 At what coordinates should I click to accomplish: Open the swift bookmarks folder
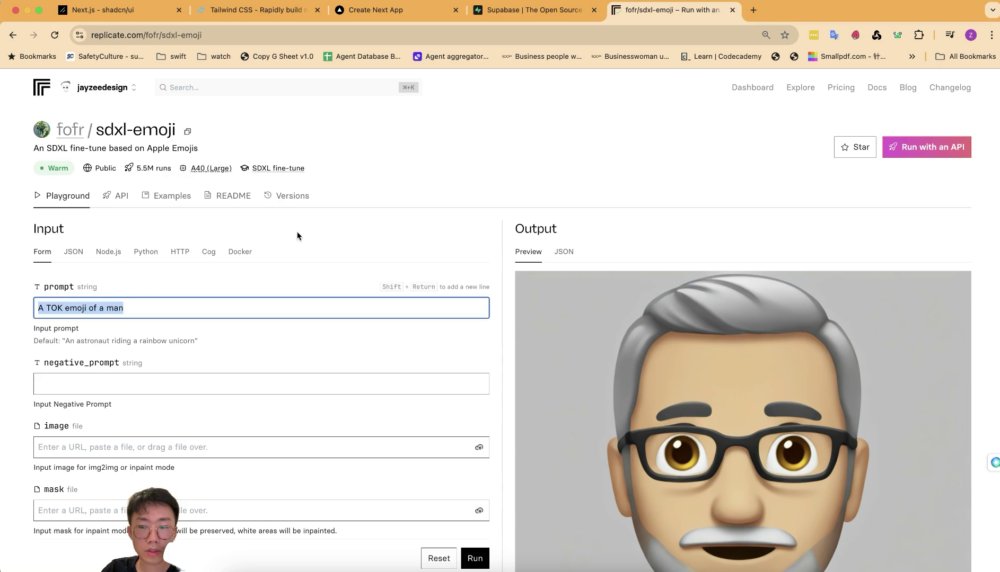171,56
